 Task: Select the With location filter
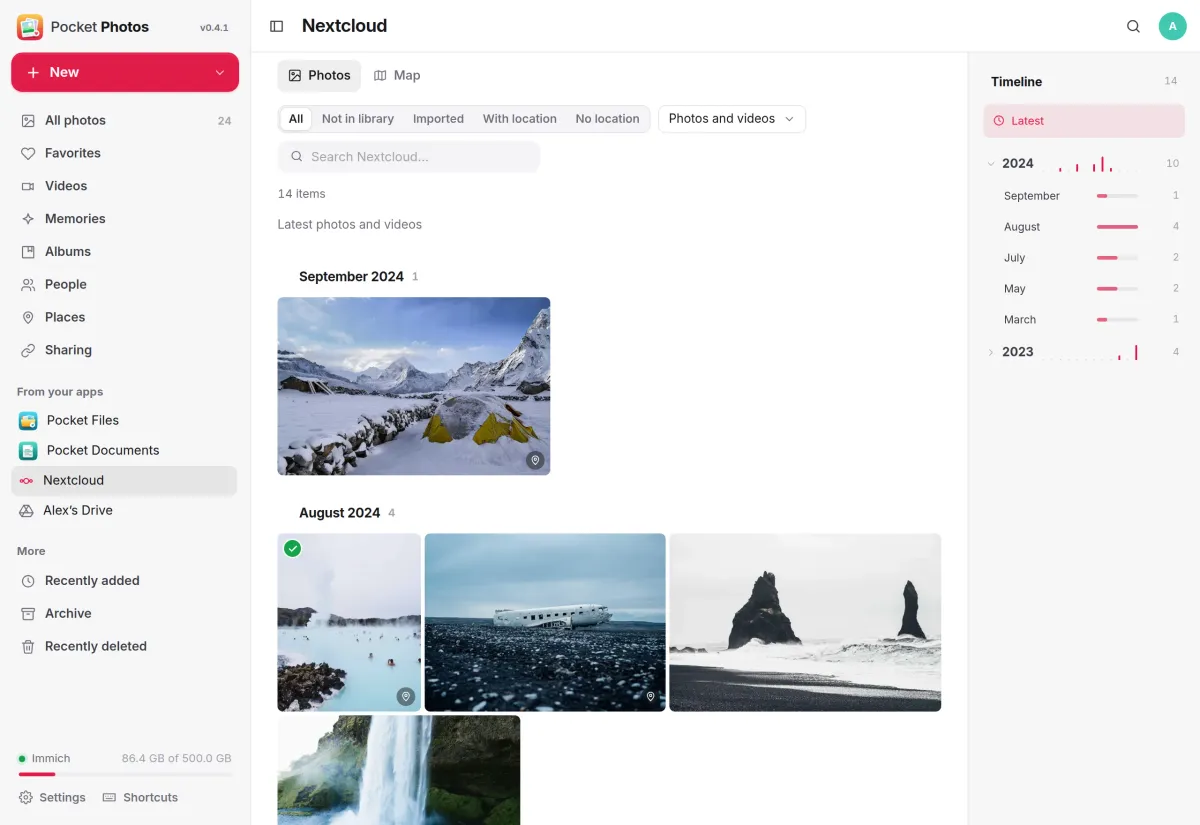coord(520,119)
